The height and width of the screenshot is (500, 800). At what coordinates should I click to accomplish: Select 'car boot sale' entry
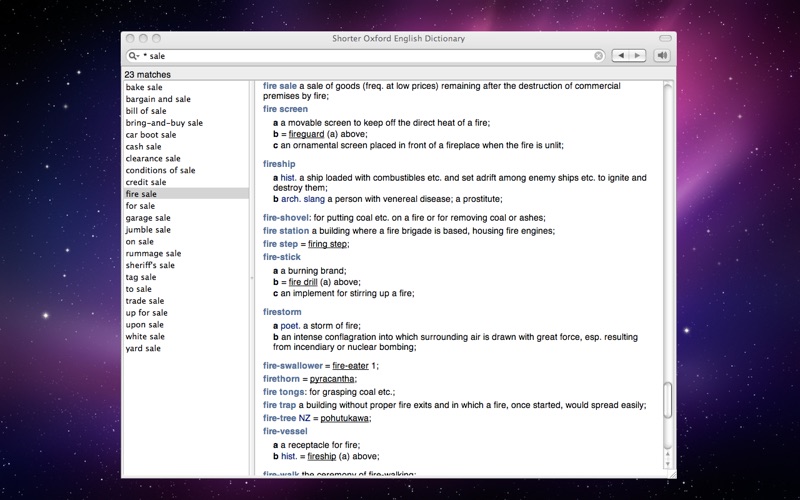click(x=186, y=135)
